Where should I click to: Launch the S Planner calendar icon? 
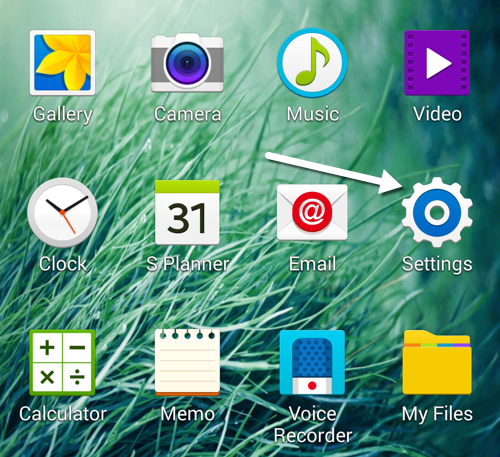[187, 212]
